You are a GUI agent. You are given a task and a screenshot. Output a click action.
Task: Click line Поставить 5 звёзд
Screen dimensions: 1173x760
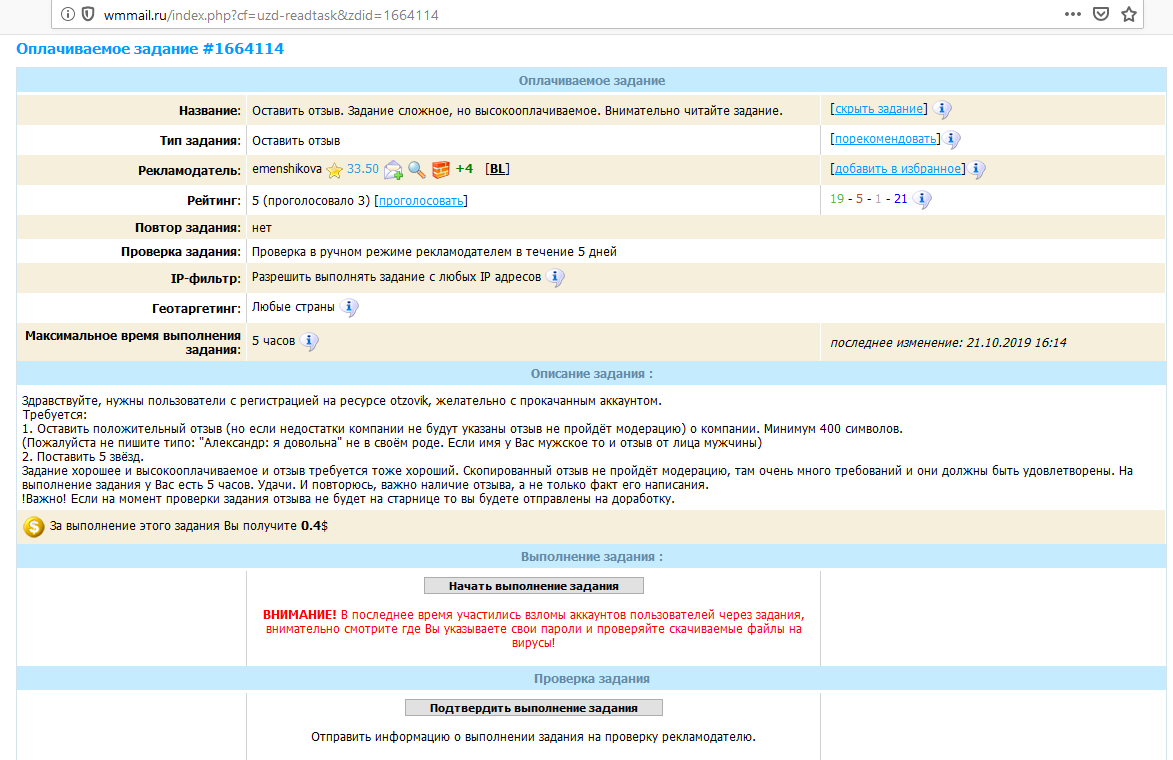coord(83,457)
